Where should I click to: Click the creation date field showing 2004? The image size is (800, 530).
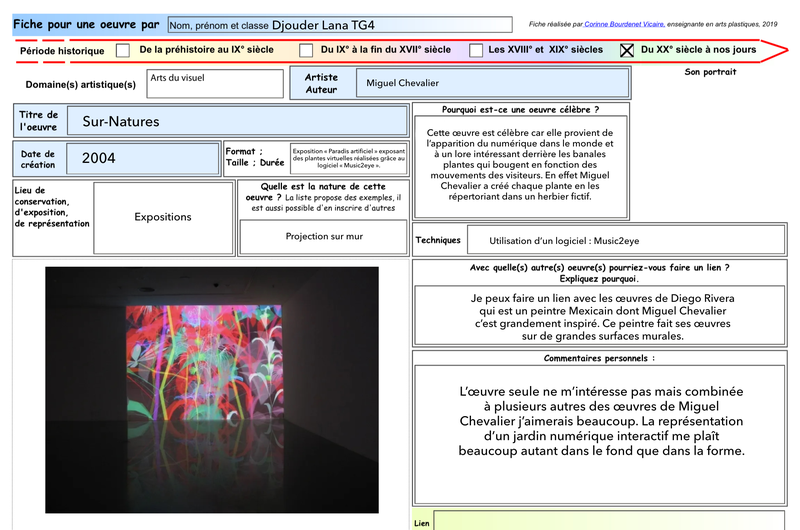pyautogui.click(x=143, y=158)
